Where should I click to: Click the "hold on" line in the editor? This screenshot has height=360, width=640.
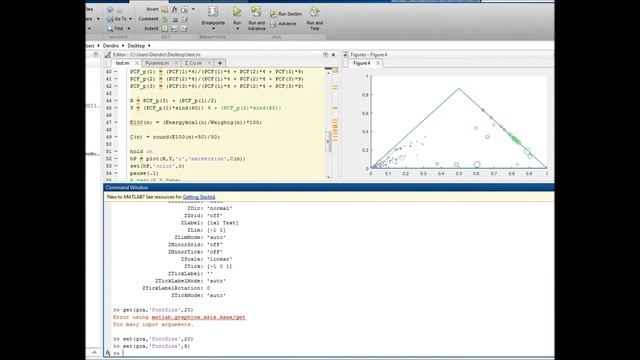(141, 151)
